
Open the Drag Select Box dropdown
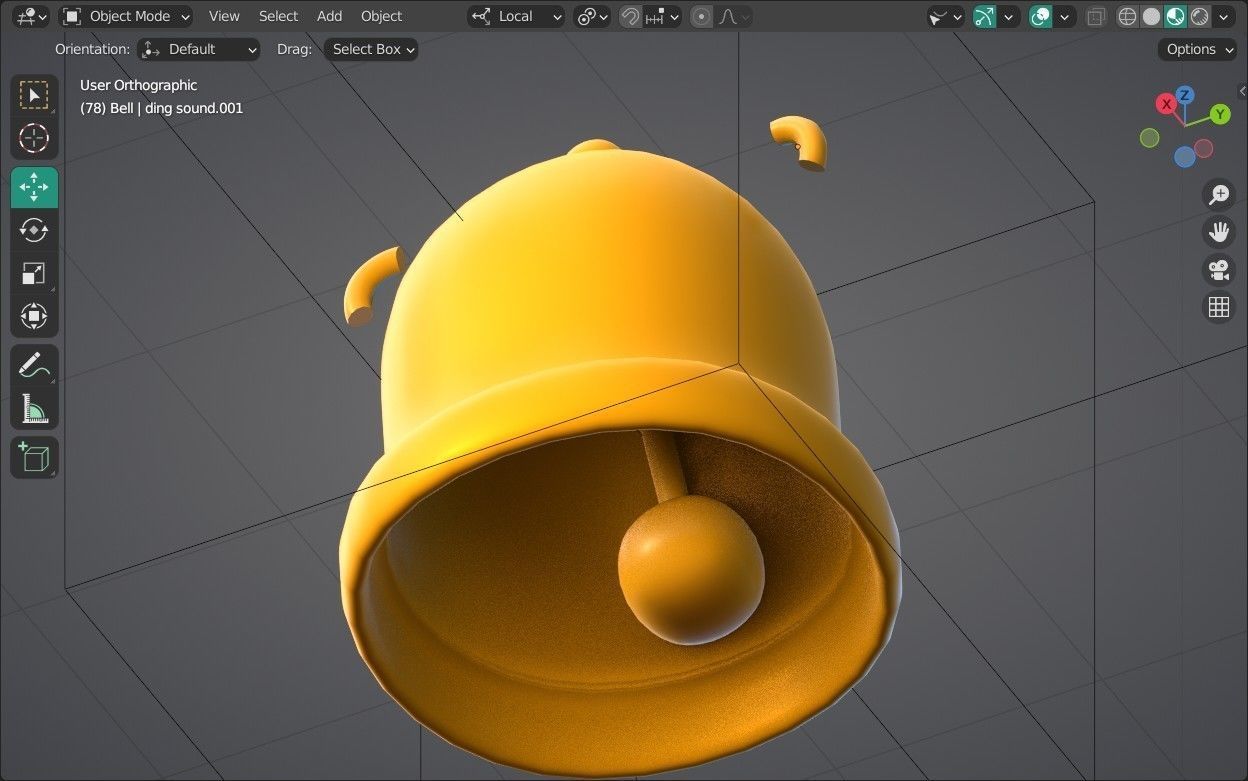tap(371, 49)
